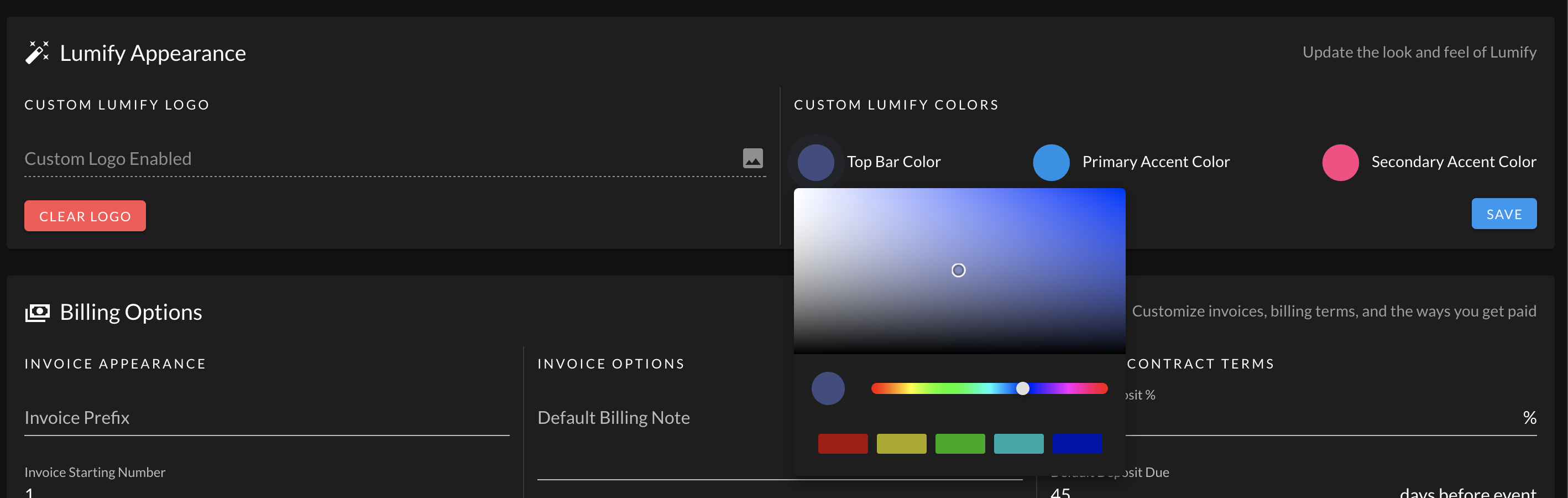Click the current color preview circle in picker
This screenshot has height=498, width=1568.
tap(828, 388)
